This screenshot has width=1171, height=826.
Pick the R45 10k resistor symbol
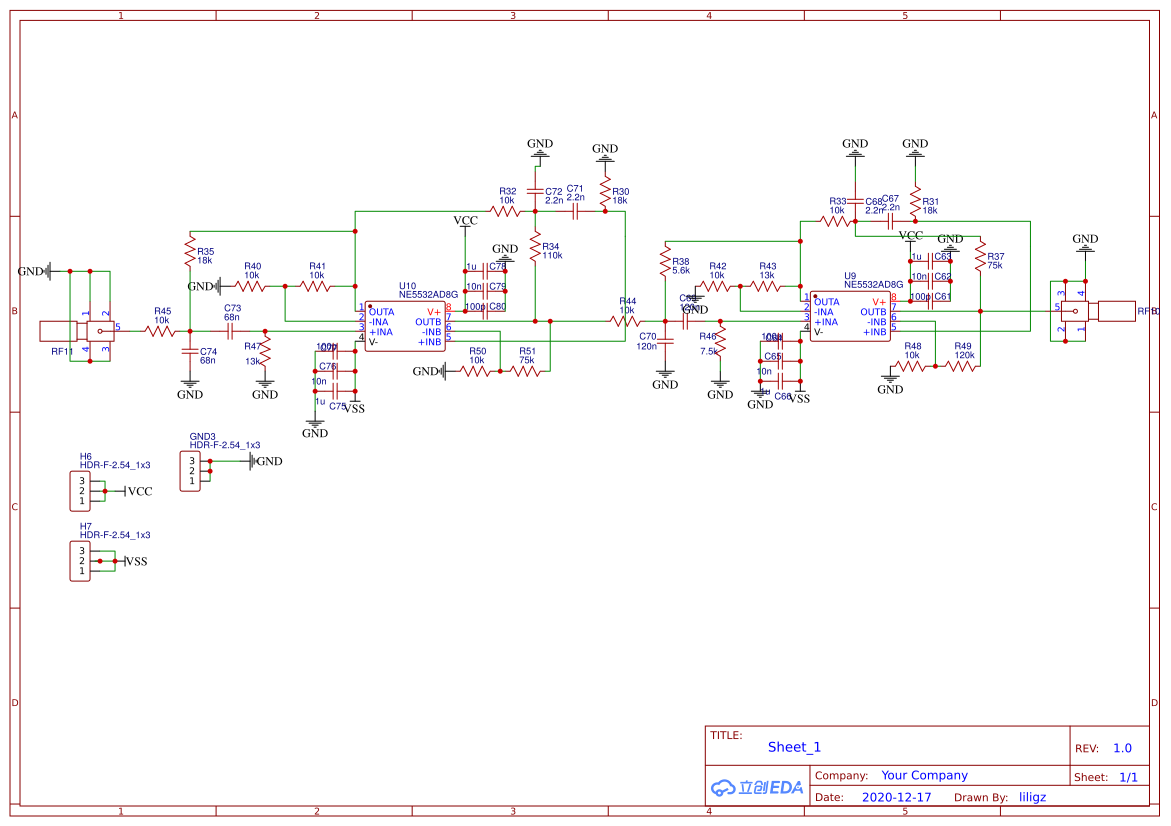pyautogui.click(x=160, y=331)
